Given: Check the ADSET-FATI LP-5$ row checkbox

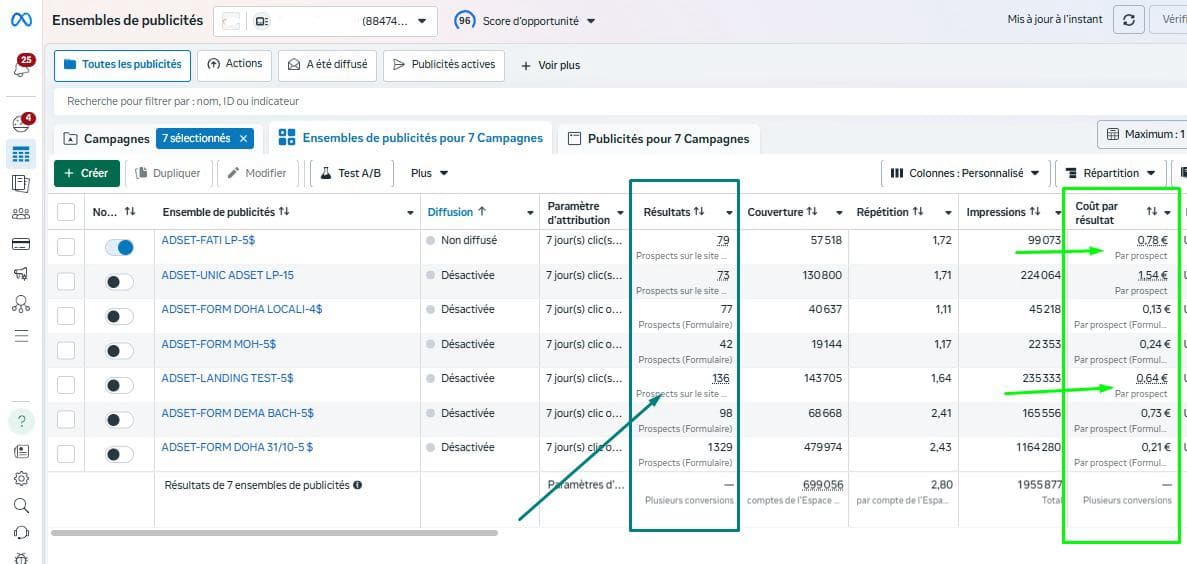Looking at the screenshot, I should [66, 247].
